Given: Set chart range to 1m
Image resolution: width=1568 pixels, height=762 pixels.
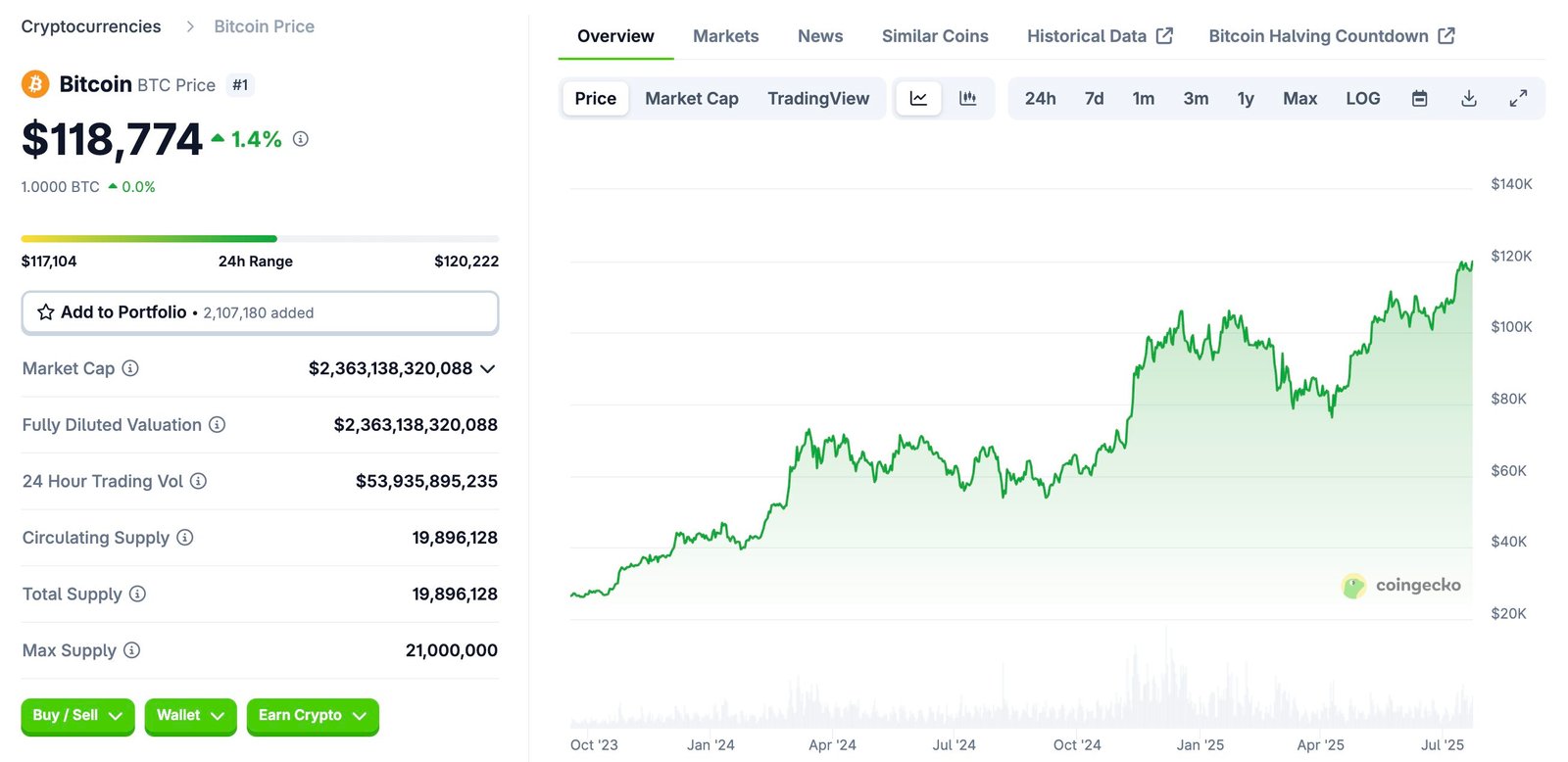Looking at the screenshot, I should pyautogui.click(x=1144, y=98).
